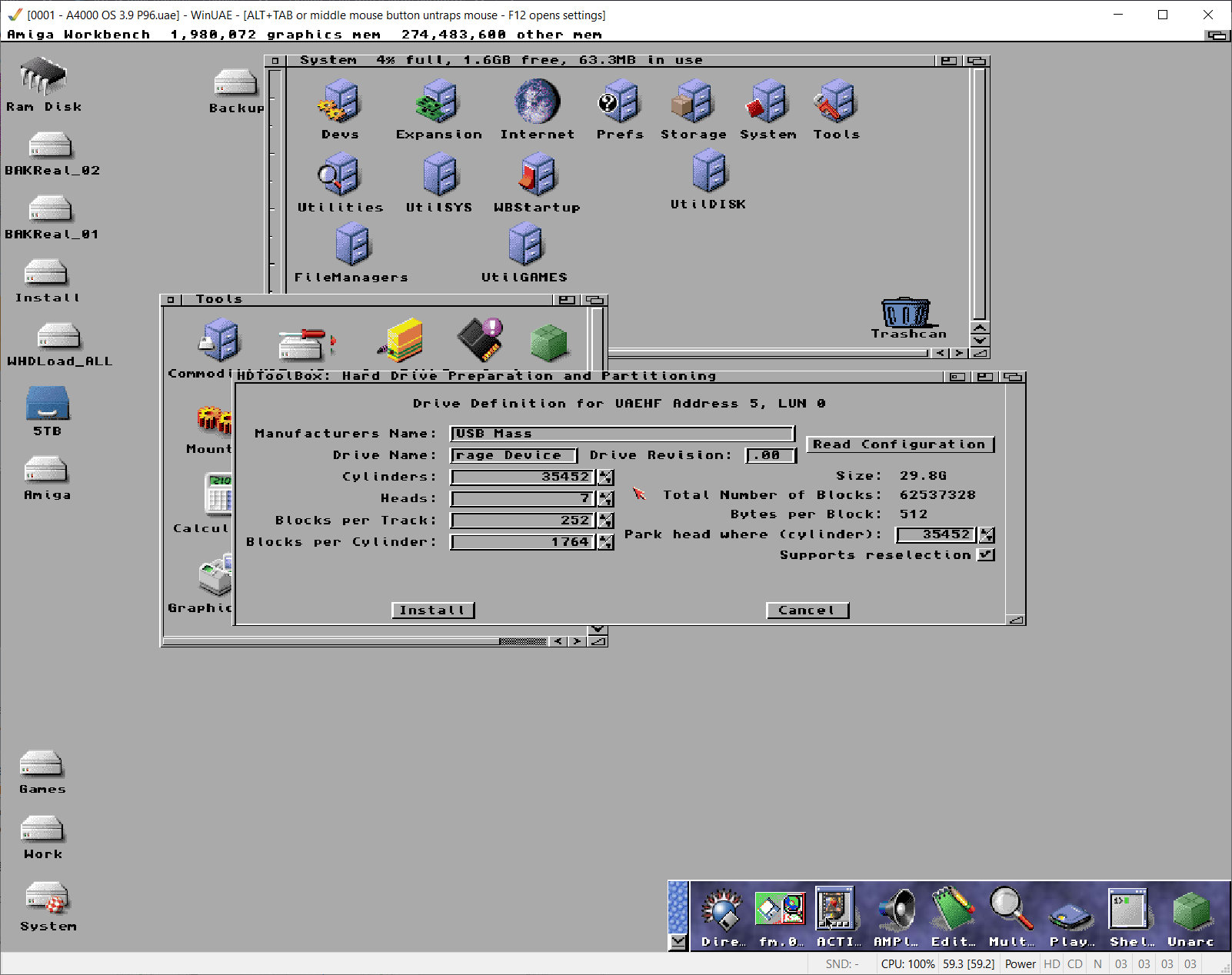Open the 5TB drawer icon
The height and width of the screenshot is (975, 1232).
(x=48, y=402)
